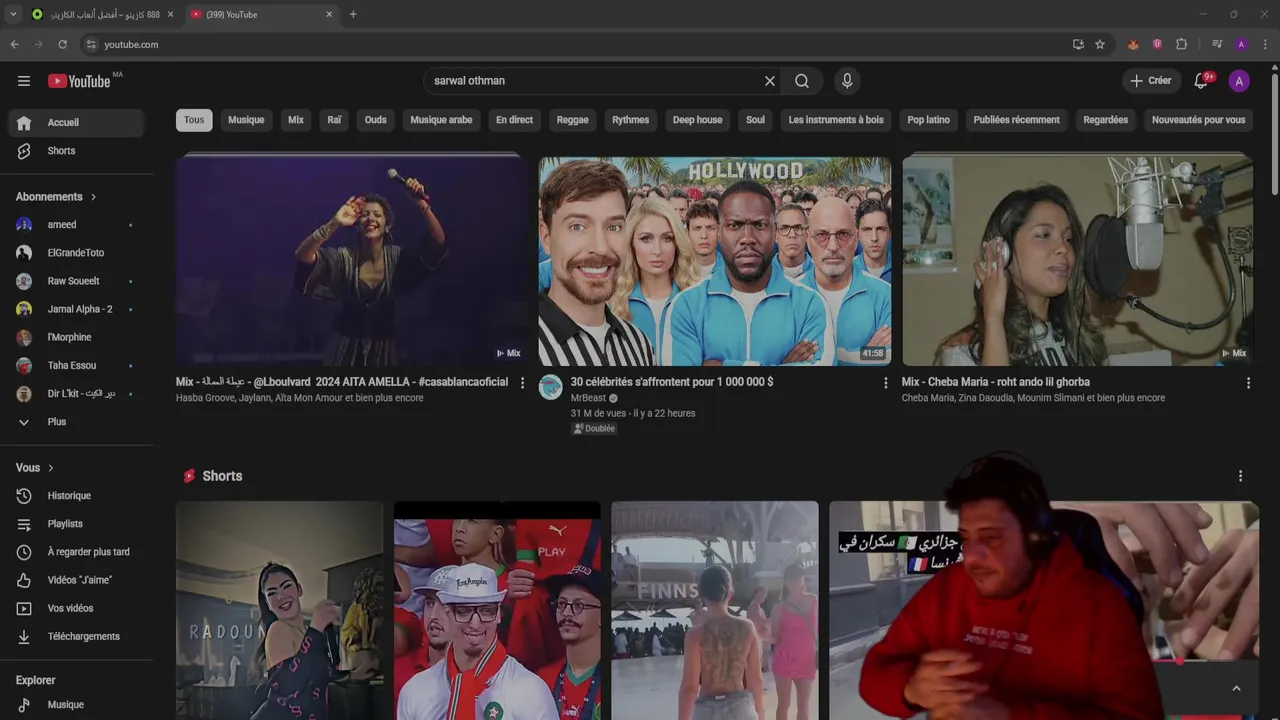Open options menu for AITA AMELLA mix
The width and height of the screenshot is (1280, 720).
click(x=522, y=383)
